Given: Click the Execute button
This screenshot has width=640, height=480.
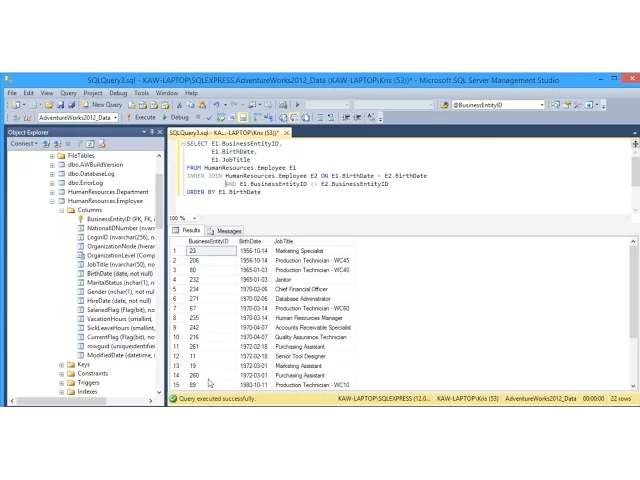Looking at the screenshot, I should click(x=141, y=118).
